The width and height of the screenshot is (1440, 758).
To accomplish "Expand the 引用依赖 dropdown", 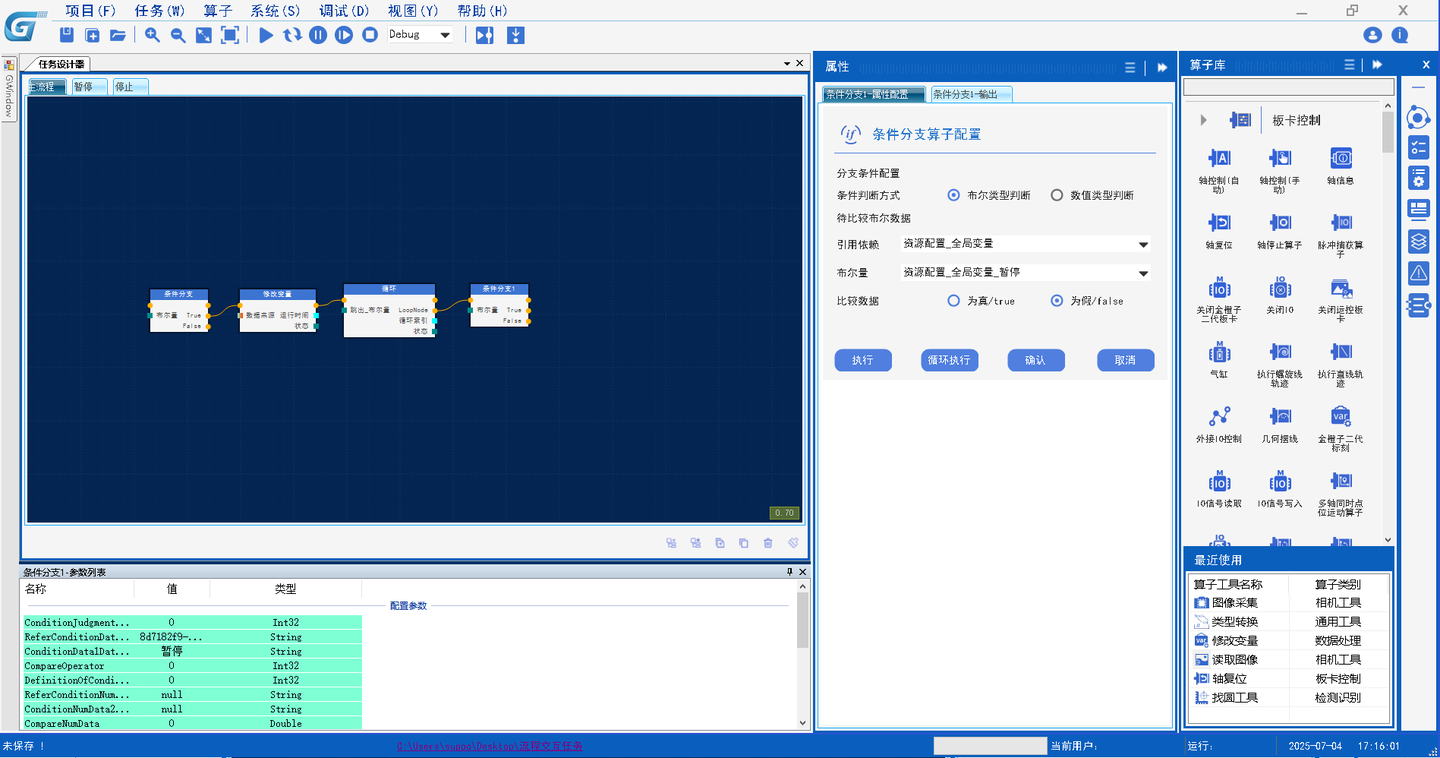I will pyautogui.click(x=1143, y=244).
